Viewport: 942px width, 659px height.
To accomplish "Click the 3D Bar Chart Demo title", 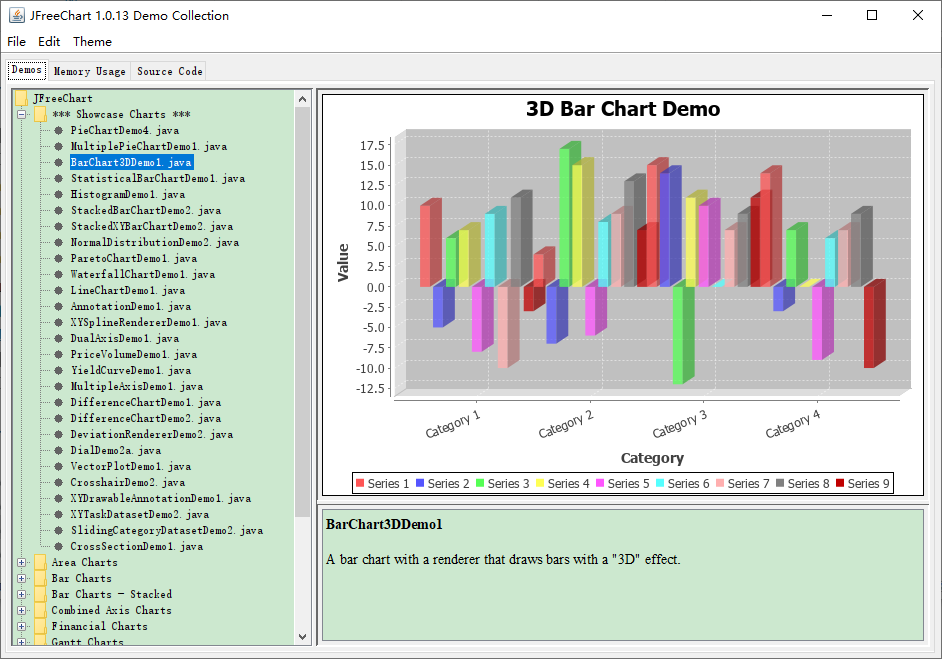I will tap(623, 109).
